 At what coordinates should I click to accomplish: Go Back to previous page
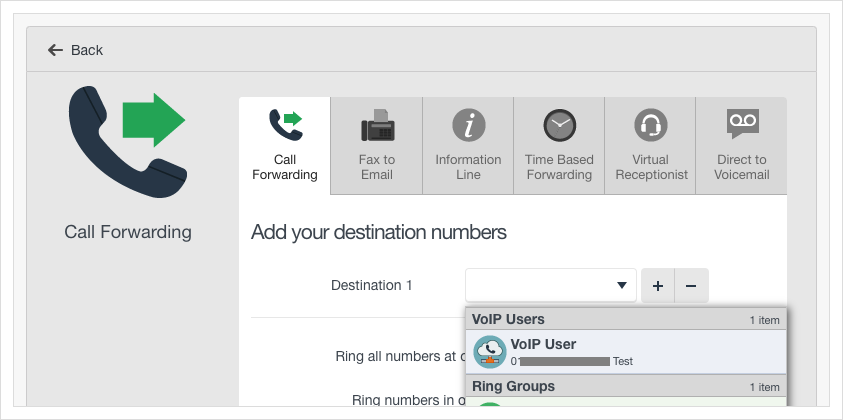(75, 50)
